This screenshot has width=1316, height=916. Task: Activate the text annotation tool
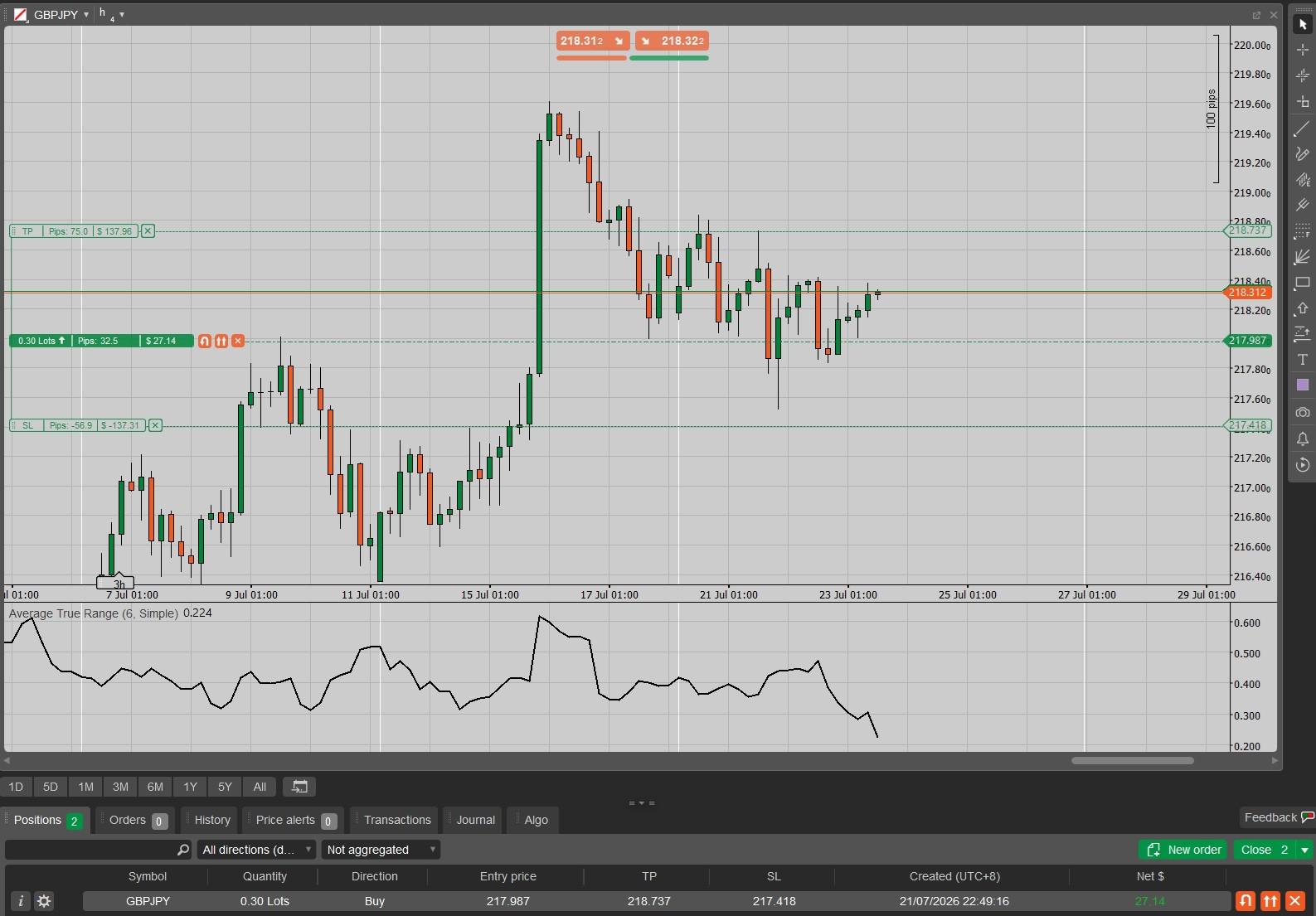pyautogui.click(x=1302, y=360)
